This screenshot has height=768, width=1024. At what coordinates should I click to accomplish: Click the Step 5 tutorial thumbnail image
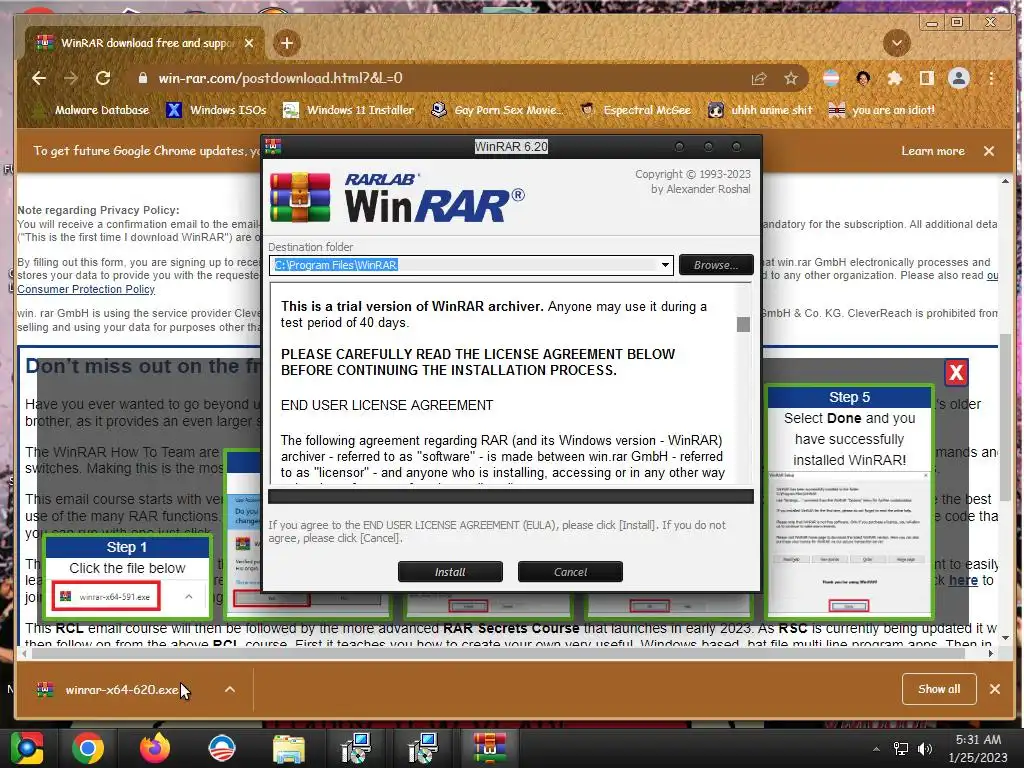849,542
